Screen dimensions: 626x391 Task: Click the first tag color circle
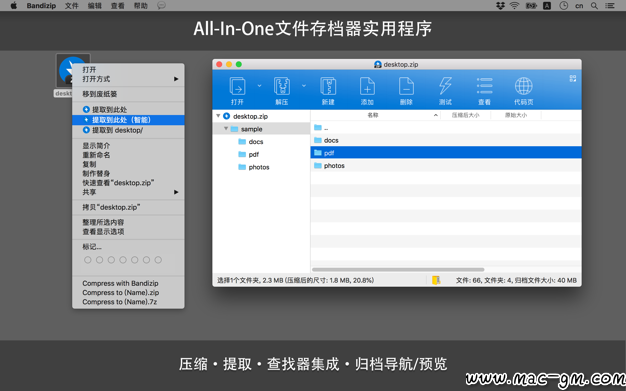(x=88, y=260)
